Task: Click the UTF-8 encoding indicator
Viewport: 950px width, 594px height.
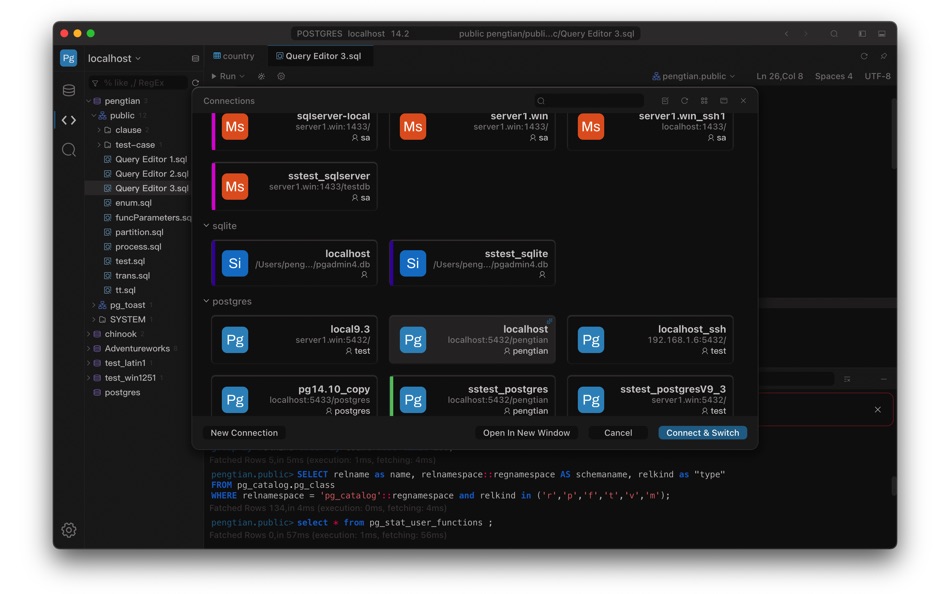Action: click(x=877, y=76)
